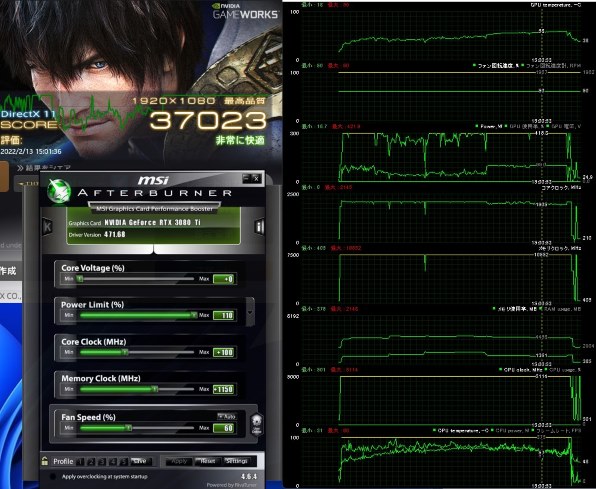Select profile slot 4
The width and height of the screenshot is (596, 489).
[x=113, y=461]
